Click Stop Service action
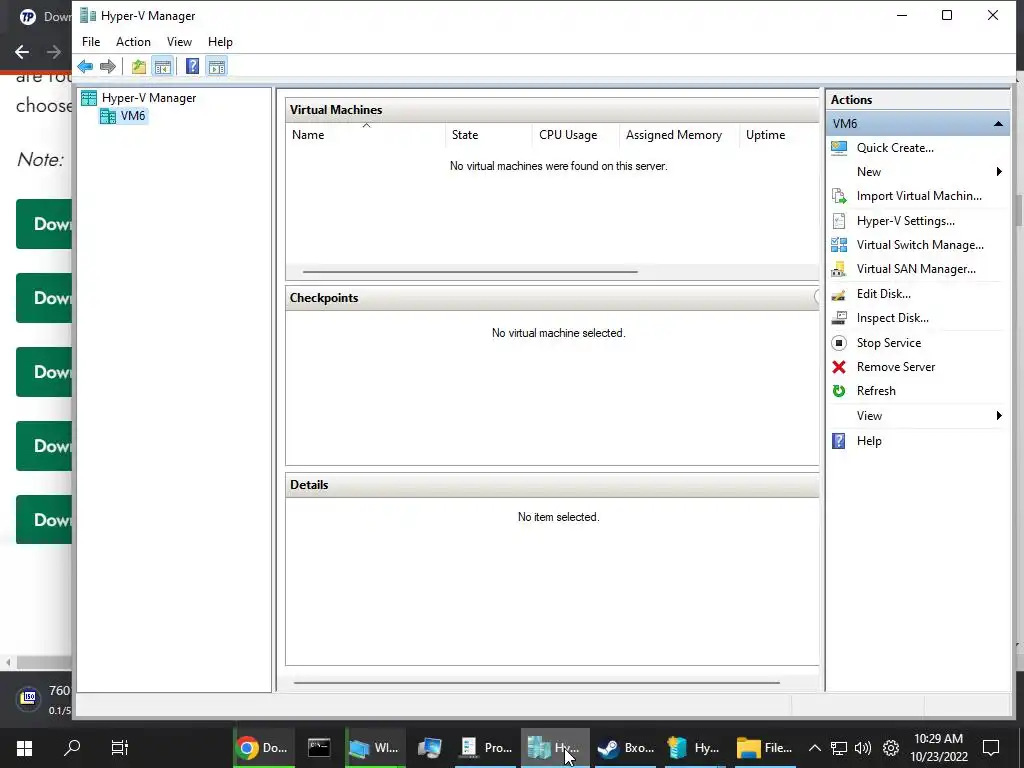 coord(888,343)
